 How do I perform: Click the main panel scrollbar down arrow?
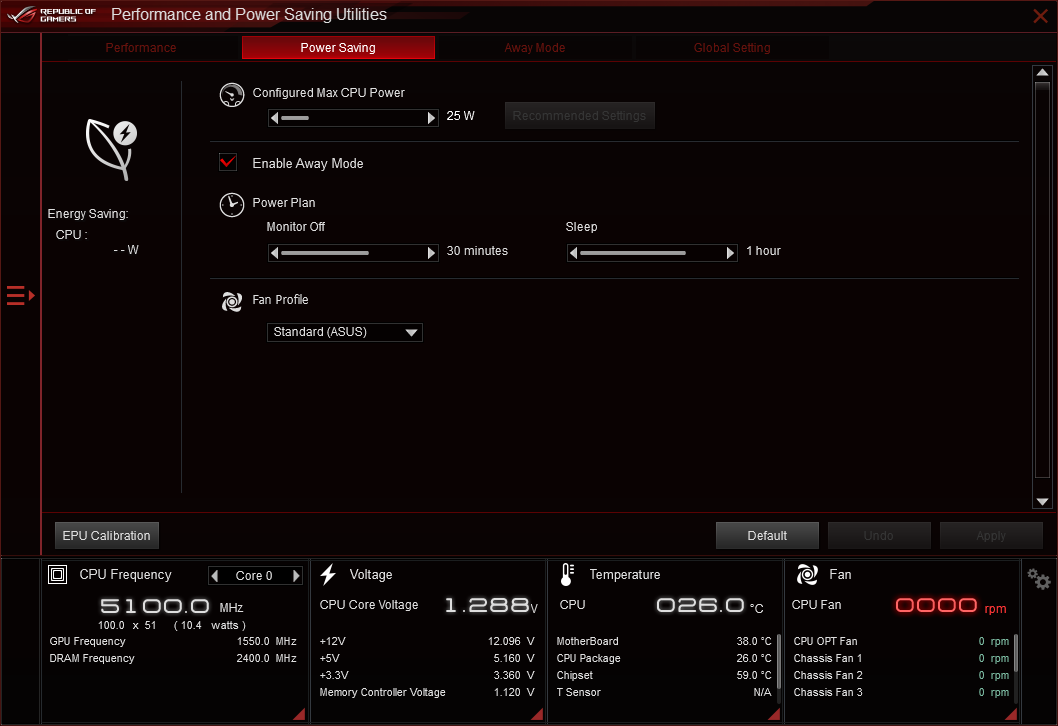pos(1042,501)
